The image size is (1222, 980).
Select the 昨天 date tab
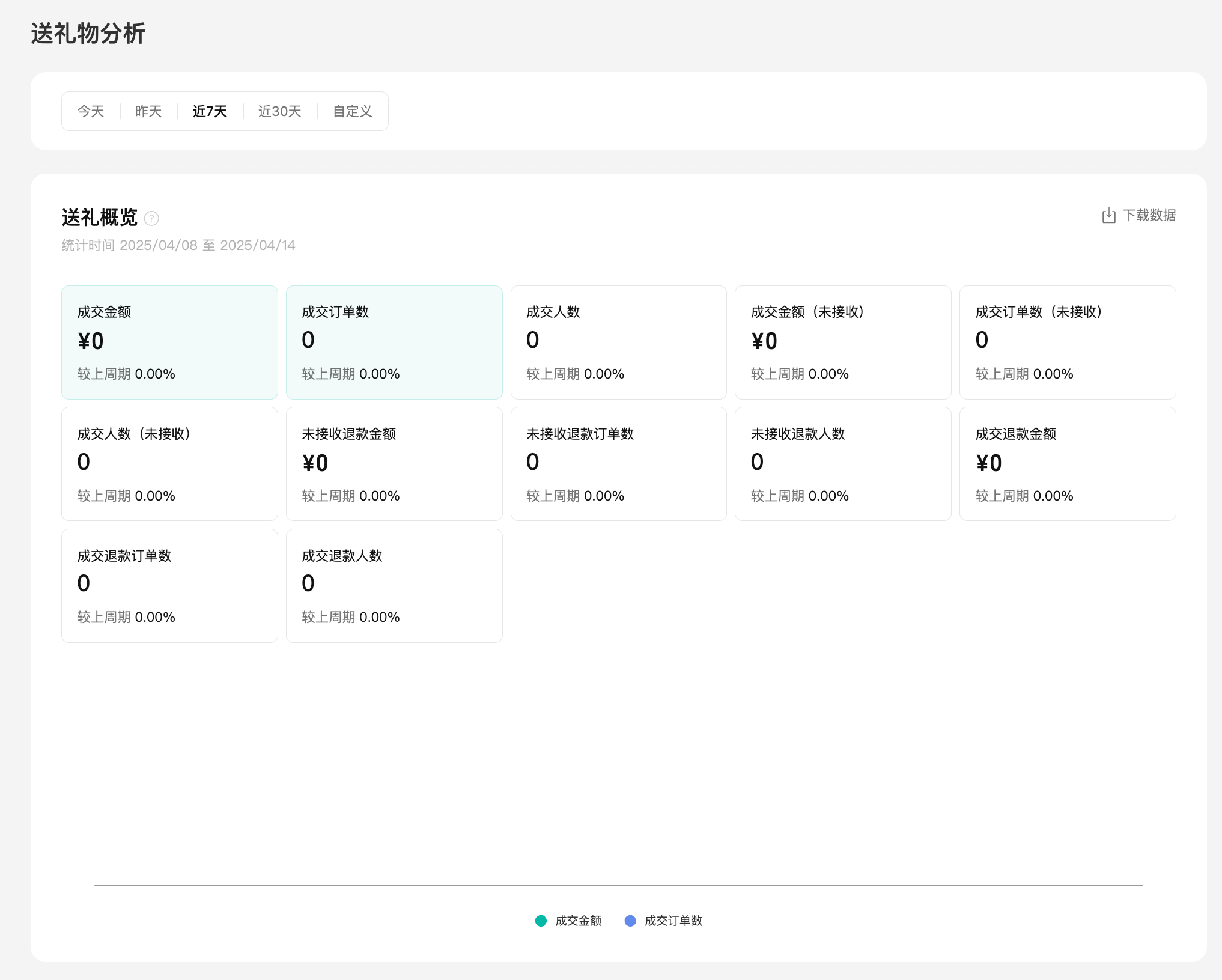coord(148,111)
